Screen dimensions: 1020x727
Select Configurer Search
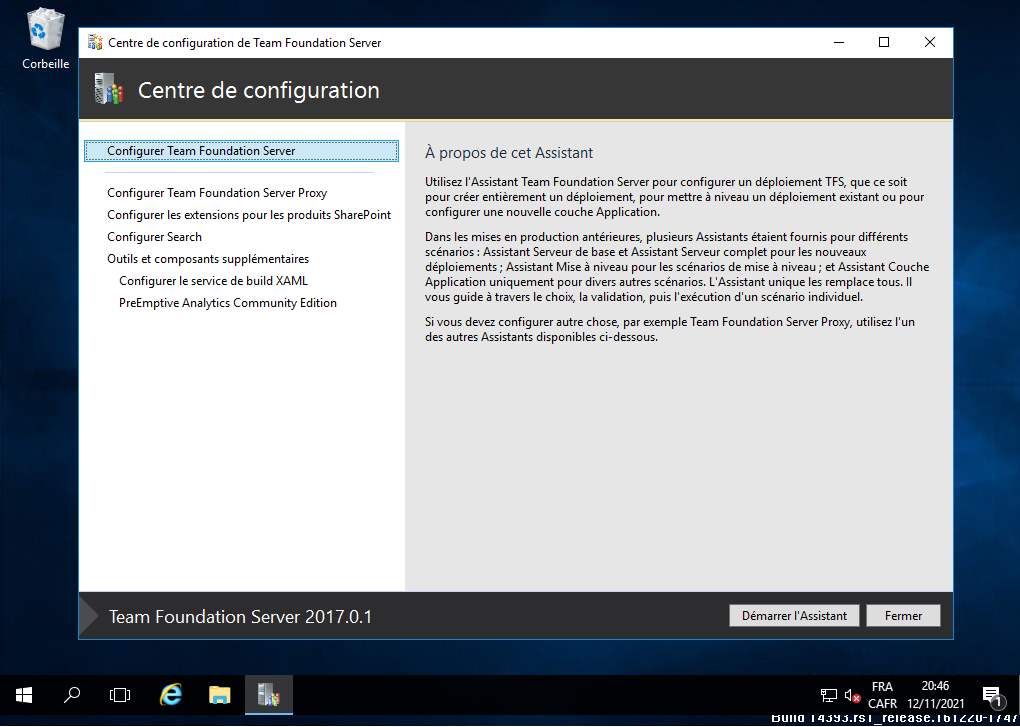tap(154, 237)
